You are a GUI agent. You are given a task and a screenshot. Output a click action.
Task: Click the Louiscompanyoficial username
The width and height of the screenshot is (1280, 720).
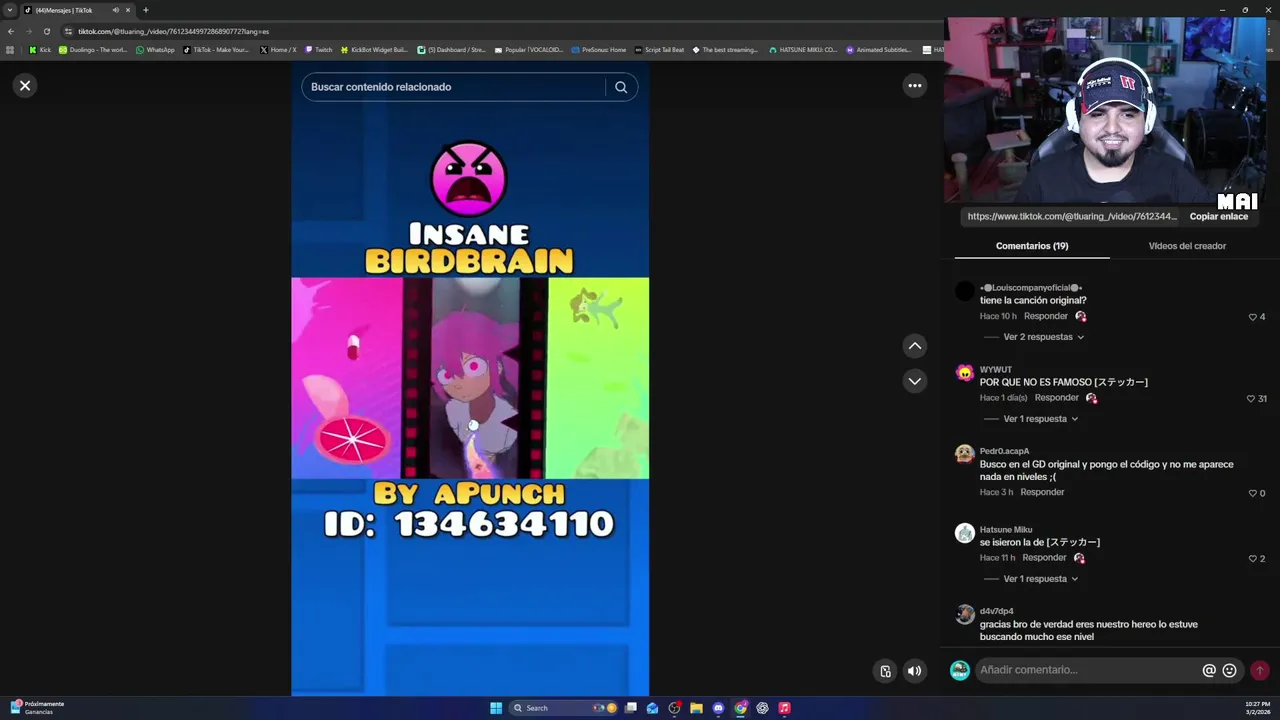pos(1031,288)
